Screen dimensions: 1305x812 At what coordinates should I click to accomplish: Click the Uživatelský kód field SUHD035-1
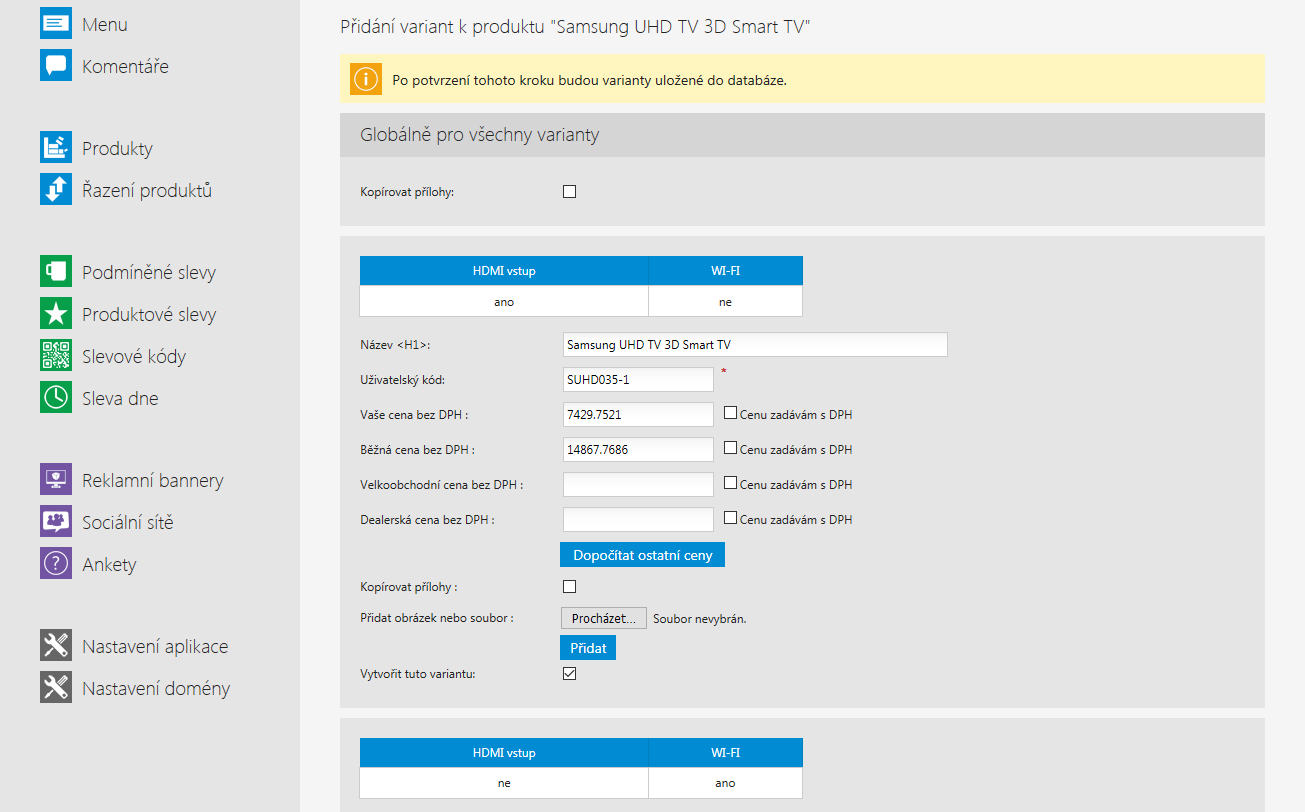point(638,379)
